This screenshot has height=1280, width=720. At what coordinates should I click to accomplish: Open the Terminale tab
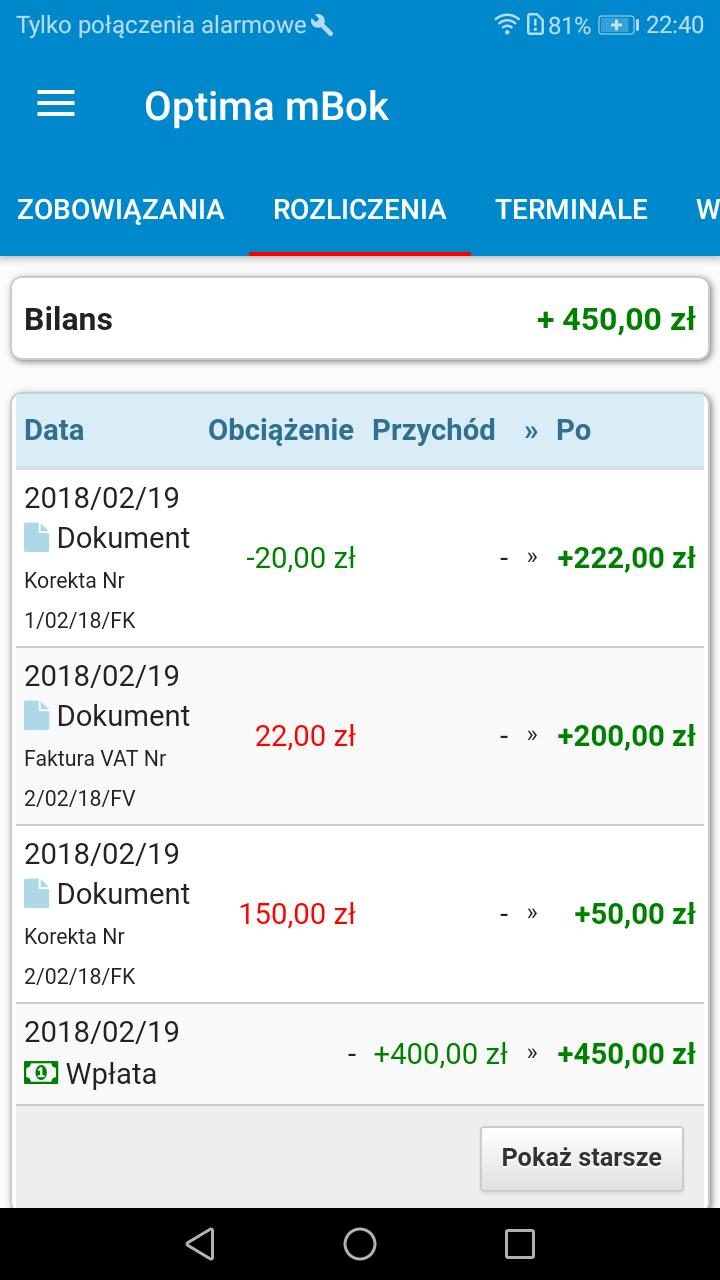click(x=572, y=209)
